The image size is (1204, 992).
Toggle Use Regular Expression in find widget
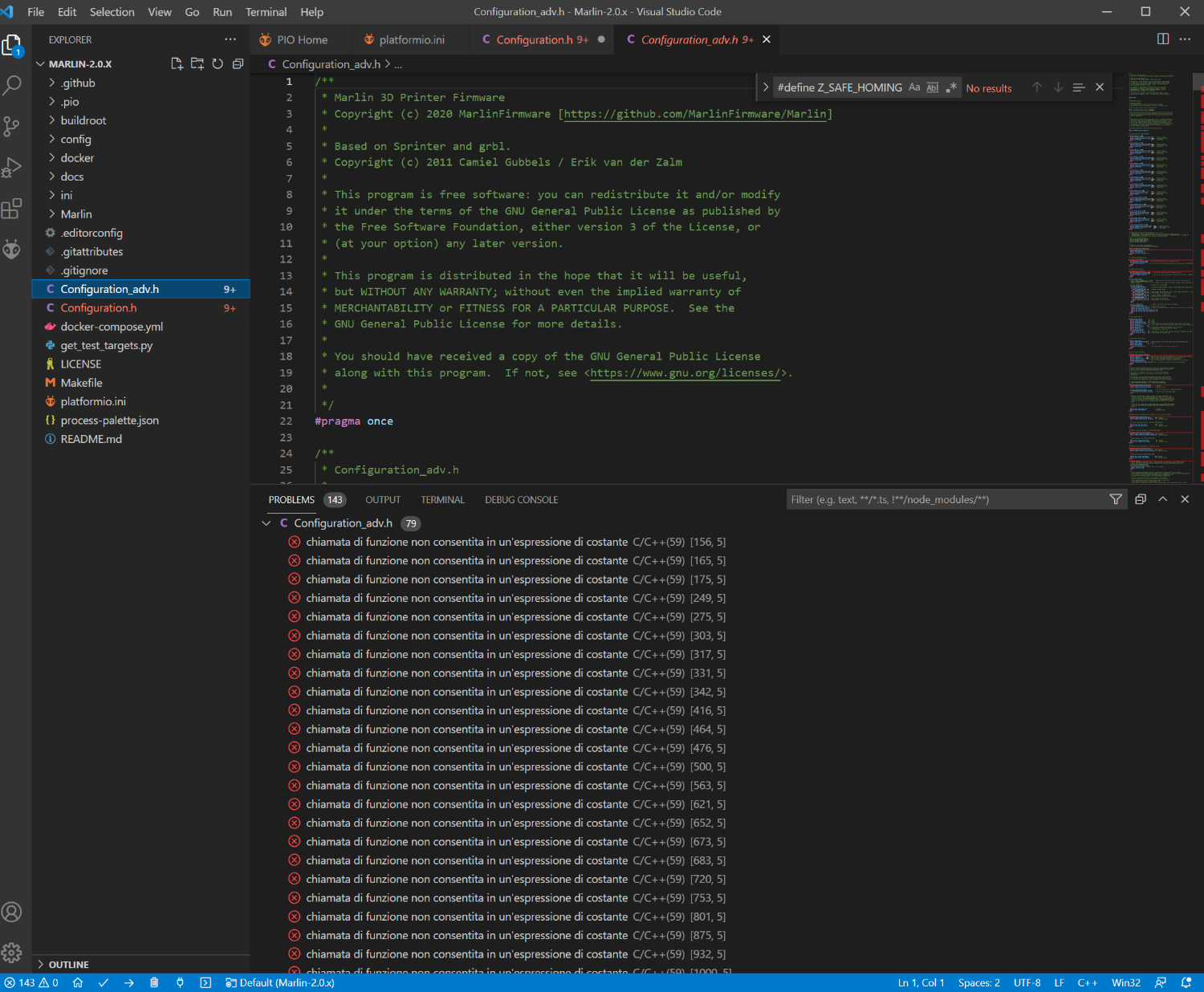(x=951, y=87)
